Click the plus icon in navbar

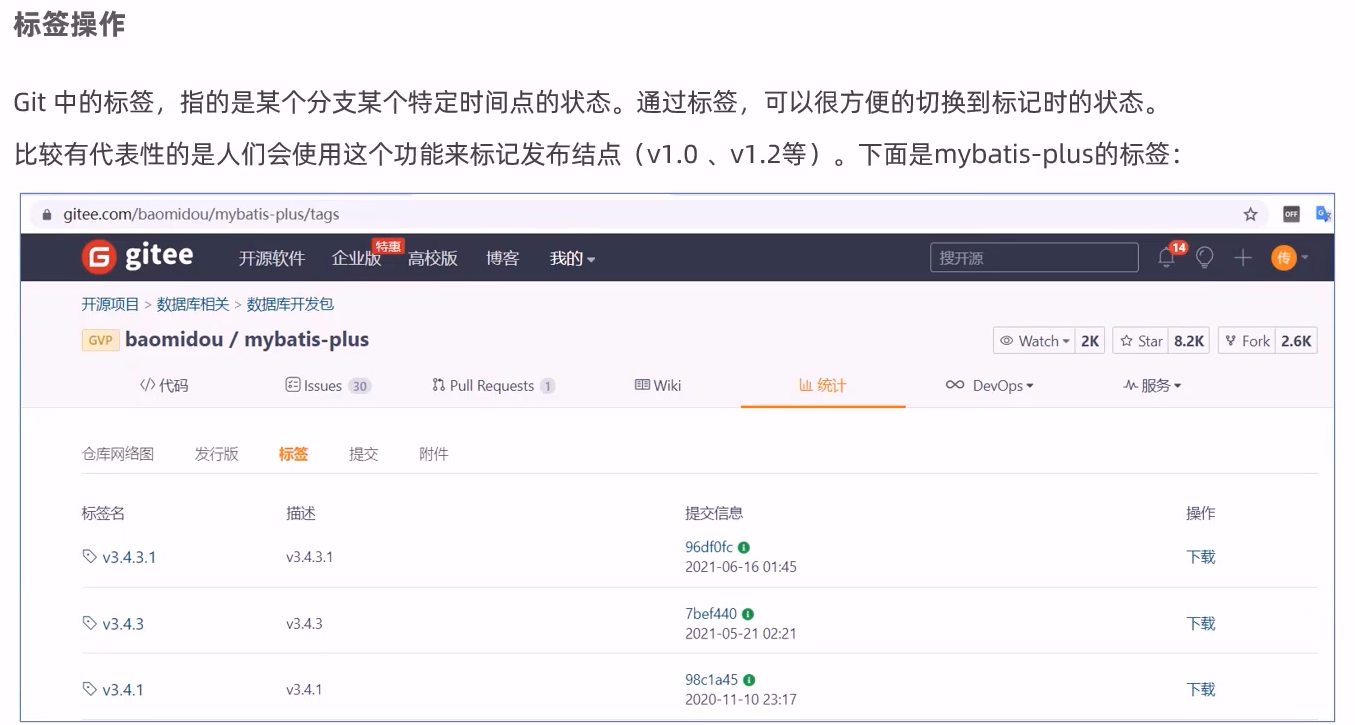point(1242,258)
